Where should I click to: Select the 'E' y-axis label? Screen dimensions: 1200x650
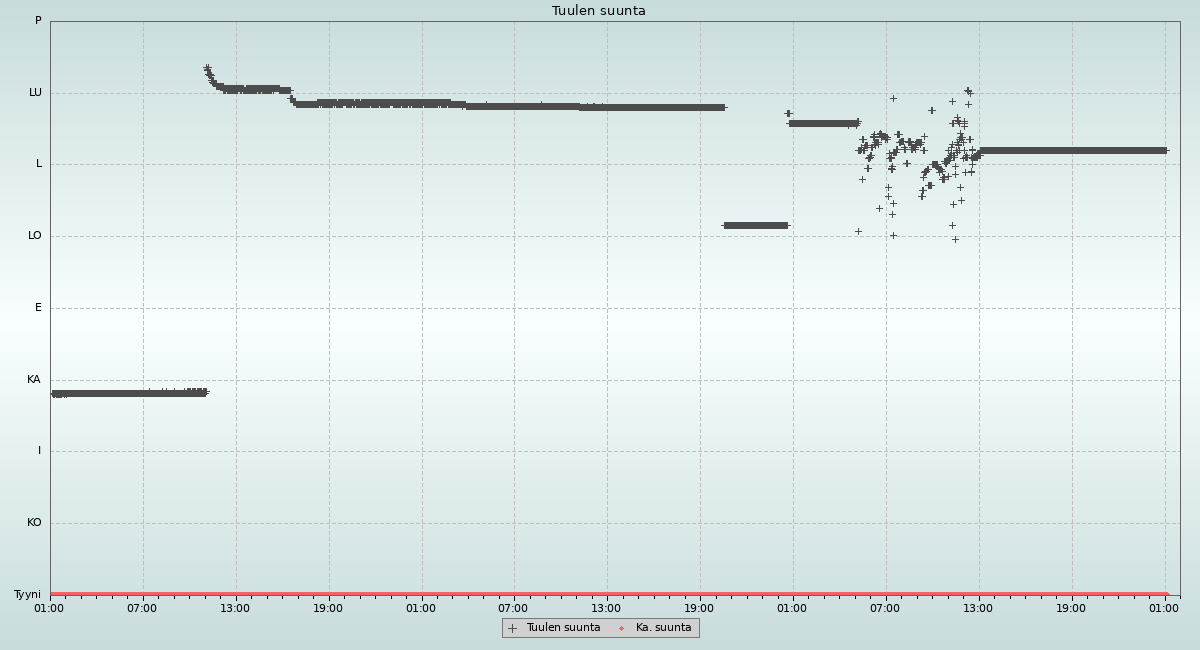38,308
